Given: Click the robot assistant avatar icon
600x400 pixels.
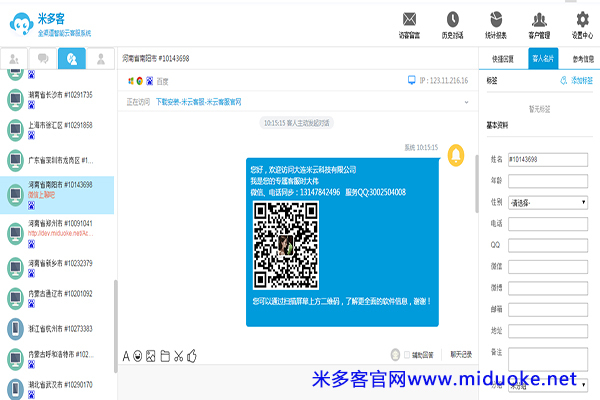Looking at the screenshot, I should pyautogui.click(x=395, y=355).
